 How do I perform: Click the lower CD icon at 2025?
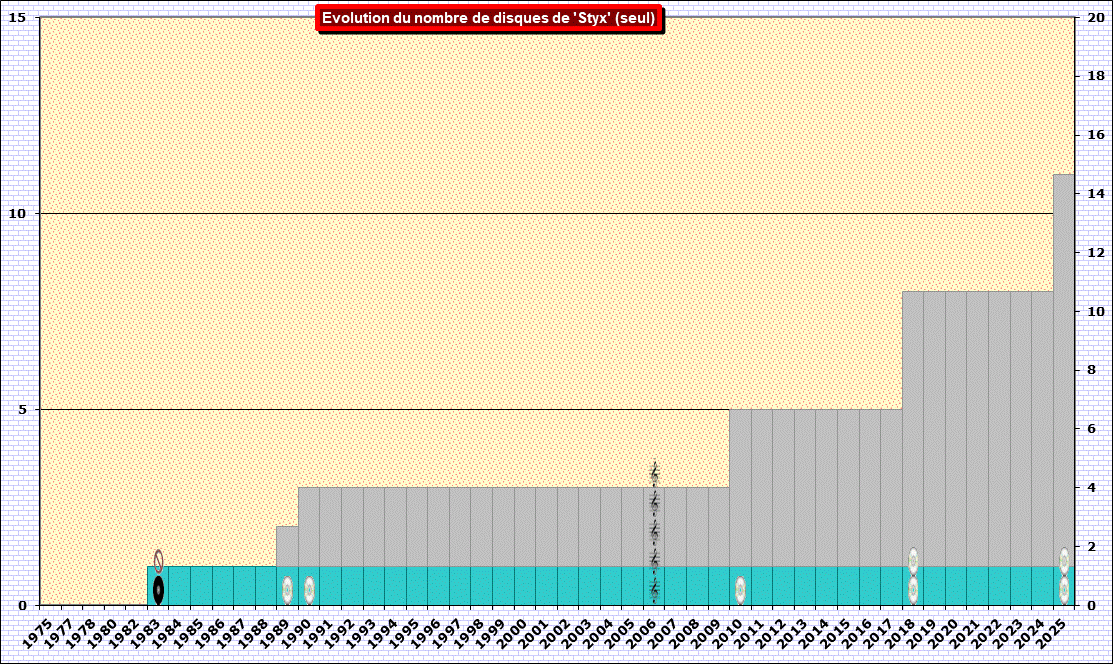1064,590
